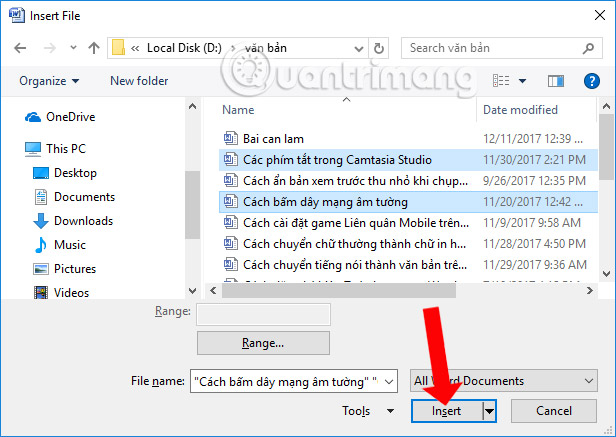Expand the address bar path dropdown

pos(358,49)
